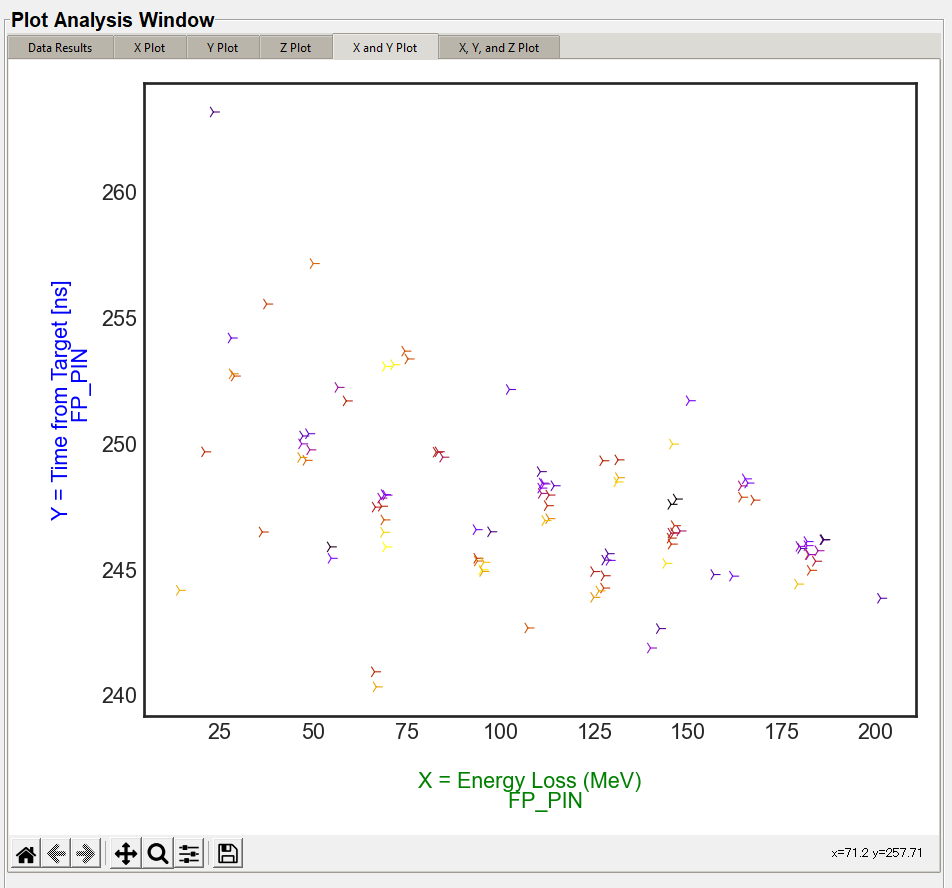Go forward to next plot view

point(86,853)
